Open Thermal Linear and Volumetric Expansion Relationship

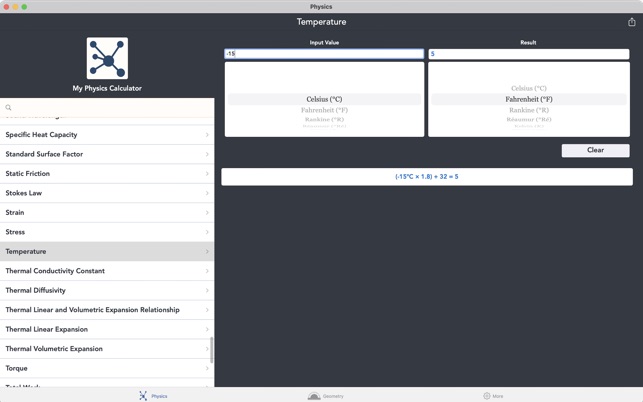coord(107,310)
